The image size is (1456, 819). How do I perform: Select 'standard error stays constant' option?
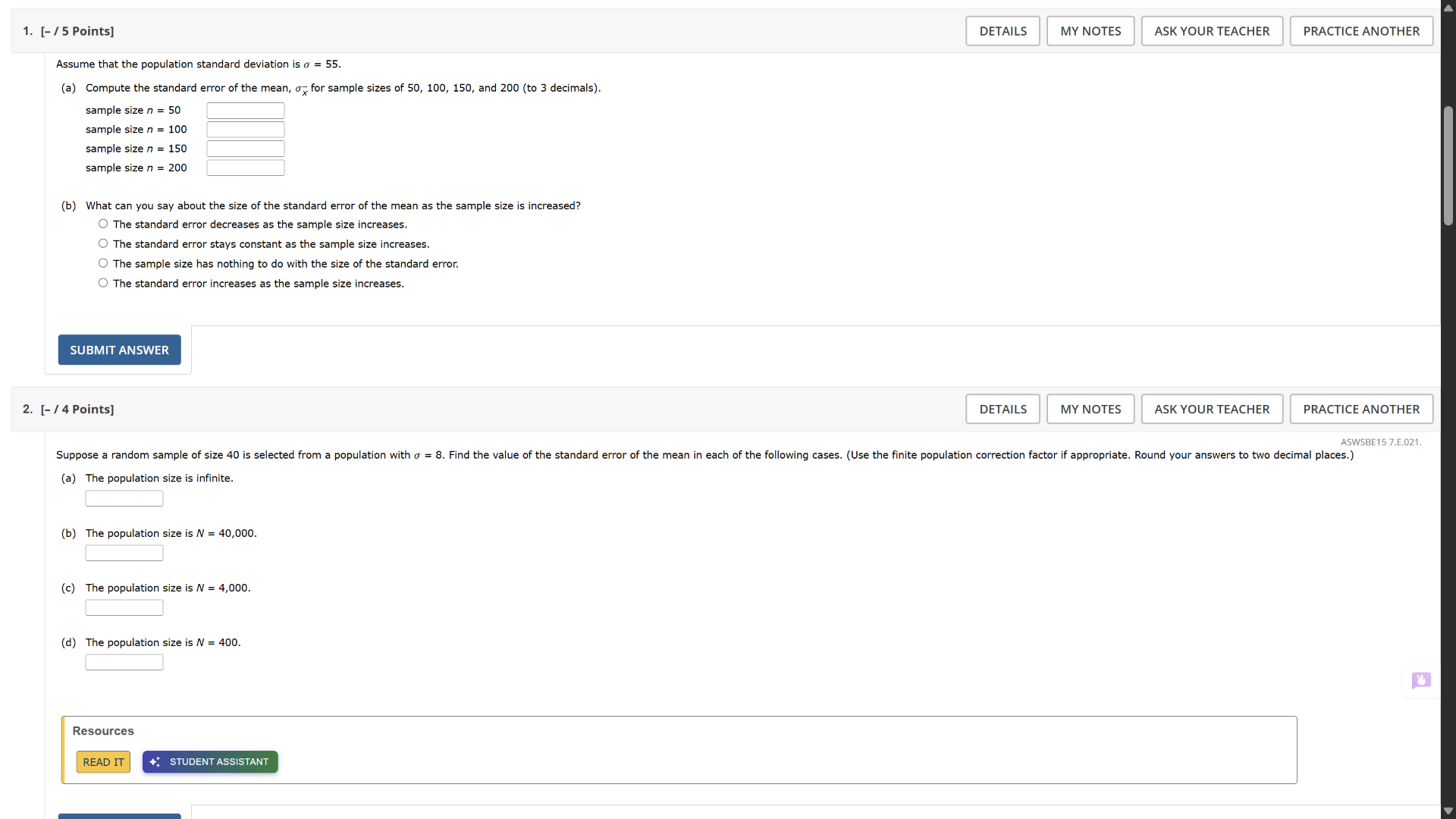click(x=103, y=244)
